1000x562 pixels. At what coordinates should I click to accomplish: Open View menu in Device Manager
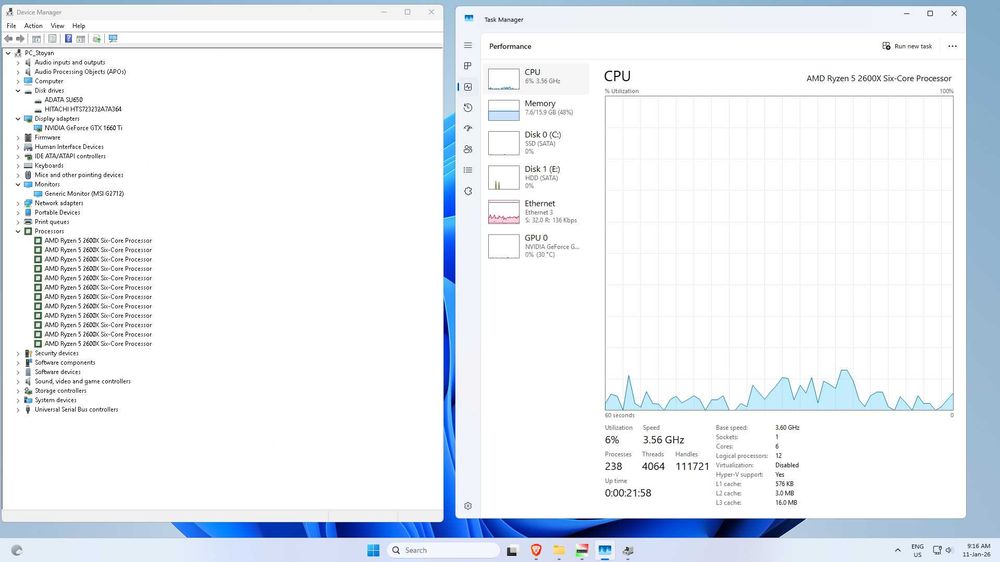(x=57, y=26)
